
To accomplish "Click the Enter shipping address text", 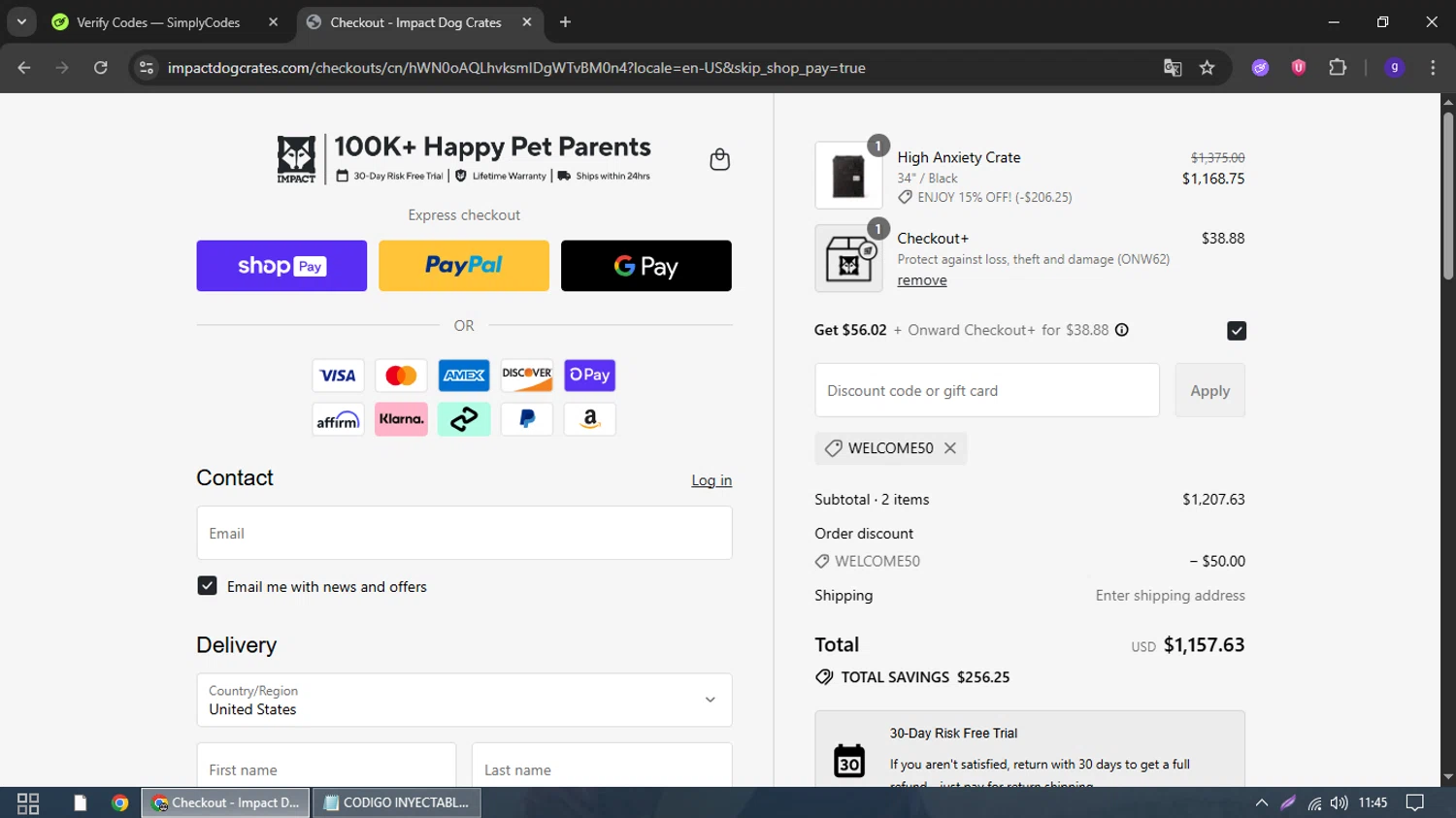I will click(1170, 596).
